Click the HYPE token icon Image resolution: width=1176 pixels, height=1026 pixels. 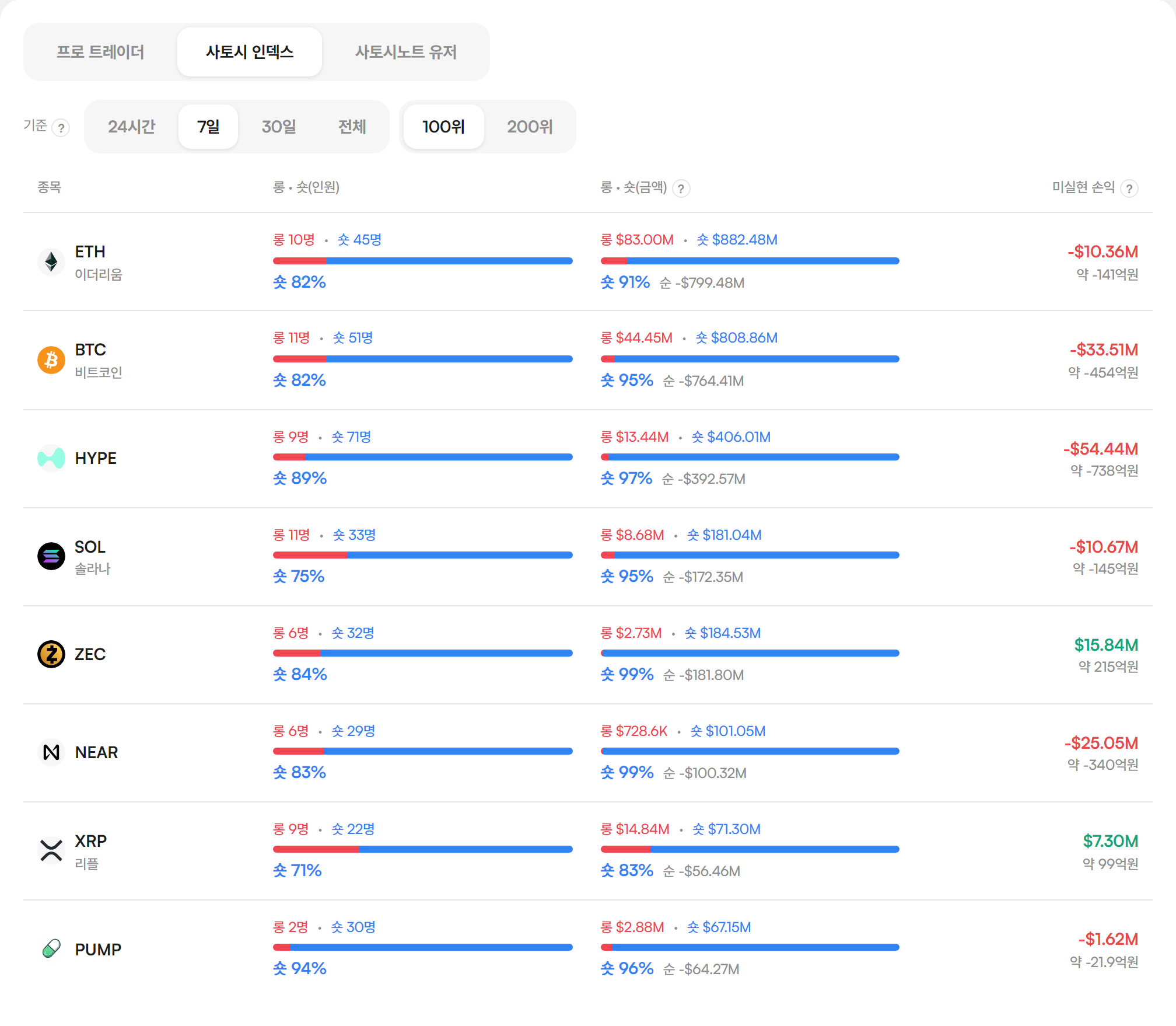pos(51,458)
